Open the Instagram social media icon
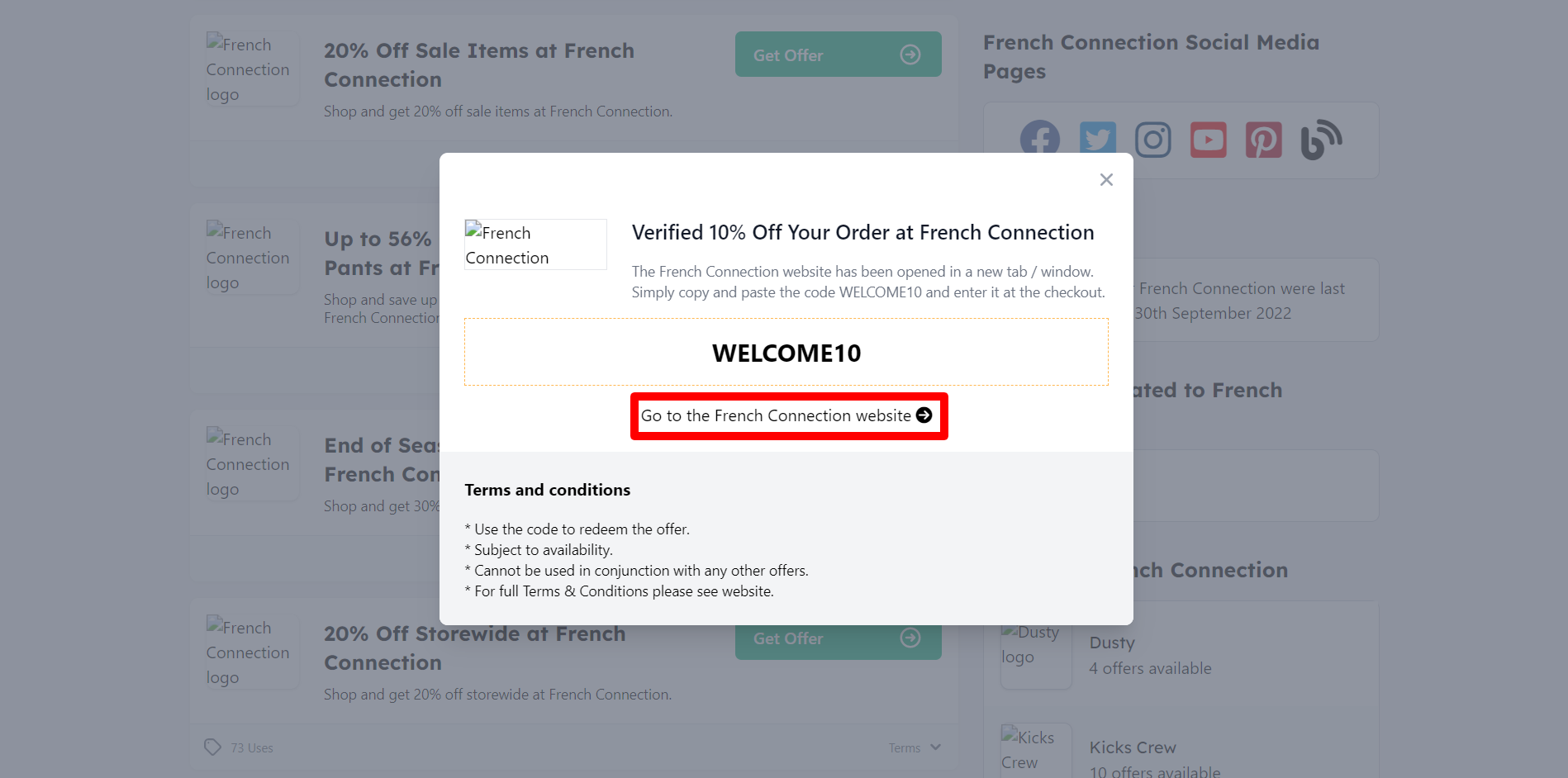Image resolution: width=1568 pixels, height=778 pixels. pos(1153,140)
